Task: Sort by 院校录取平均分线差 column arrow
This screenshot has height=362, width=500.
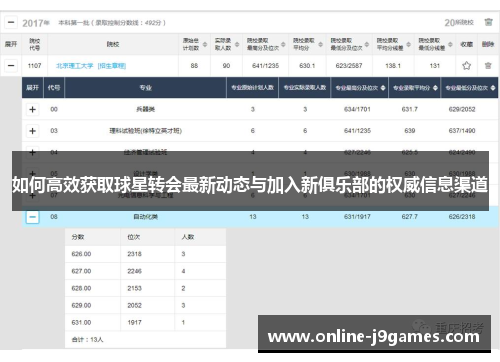Action: (x=408, y=44)
